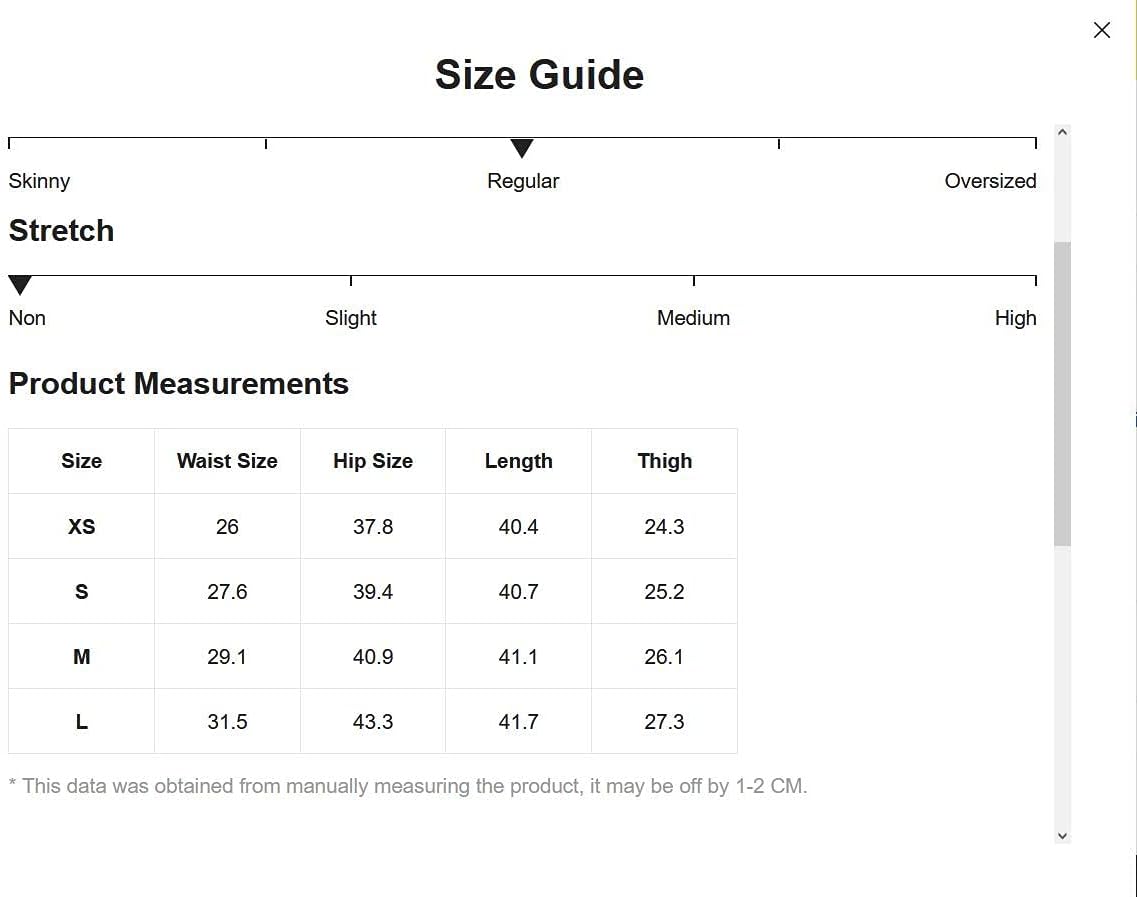Click the Thigh column header
The width and height of the screenshot is (1137, 897).
pos(664,461)
